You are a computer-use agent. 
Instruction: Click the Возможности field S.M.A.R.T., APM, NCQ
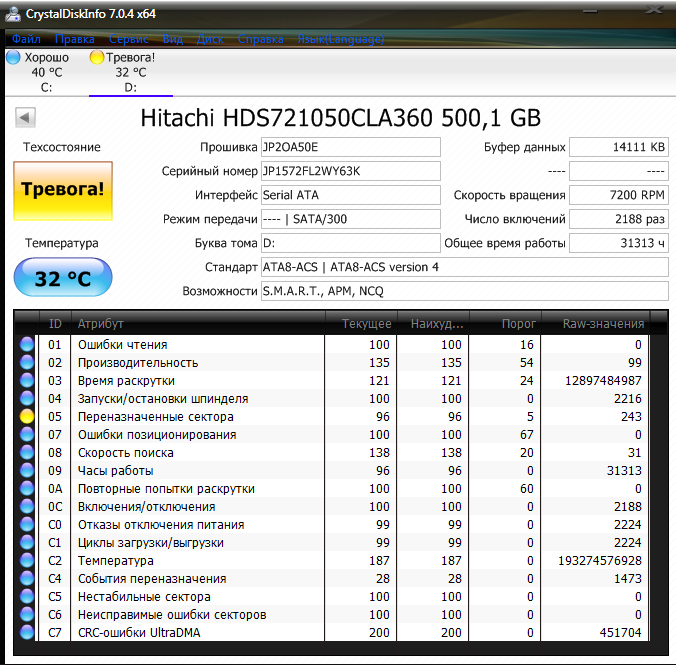pos(465,291)
